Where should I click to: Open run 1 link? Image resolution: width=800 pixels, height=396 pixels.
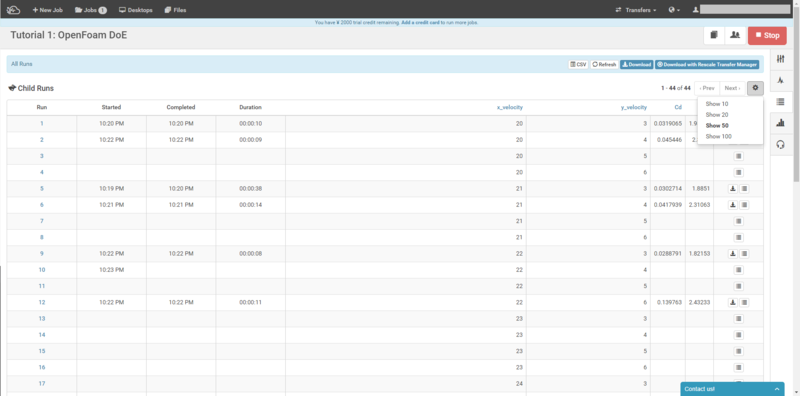coord(42,123)
